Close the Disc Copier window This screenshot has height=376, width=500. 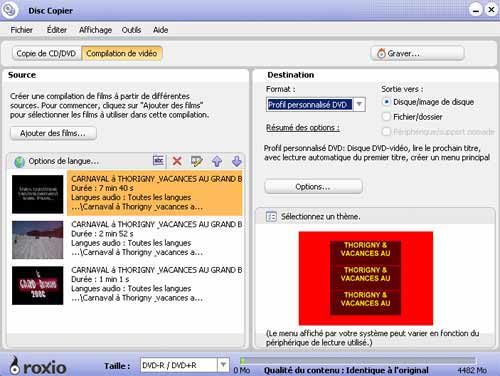pos(491,10)
